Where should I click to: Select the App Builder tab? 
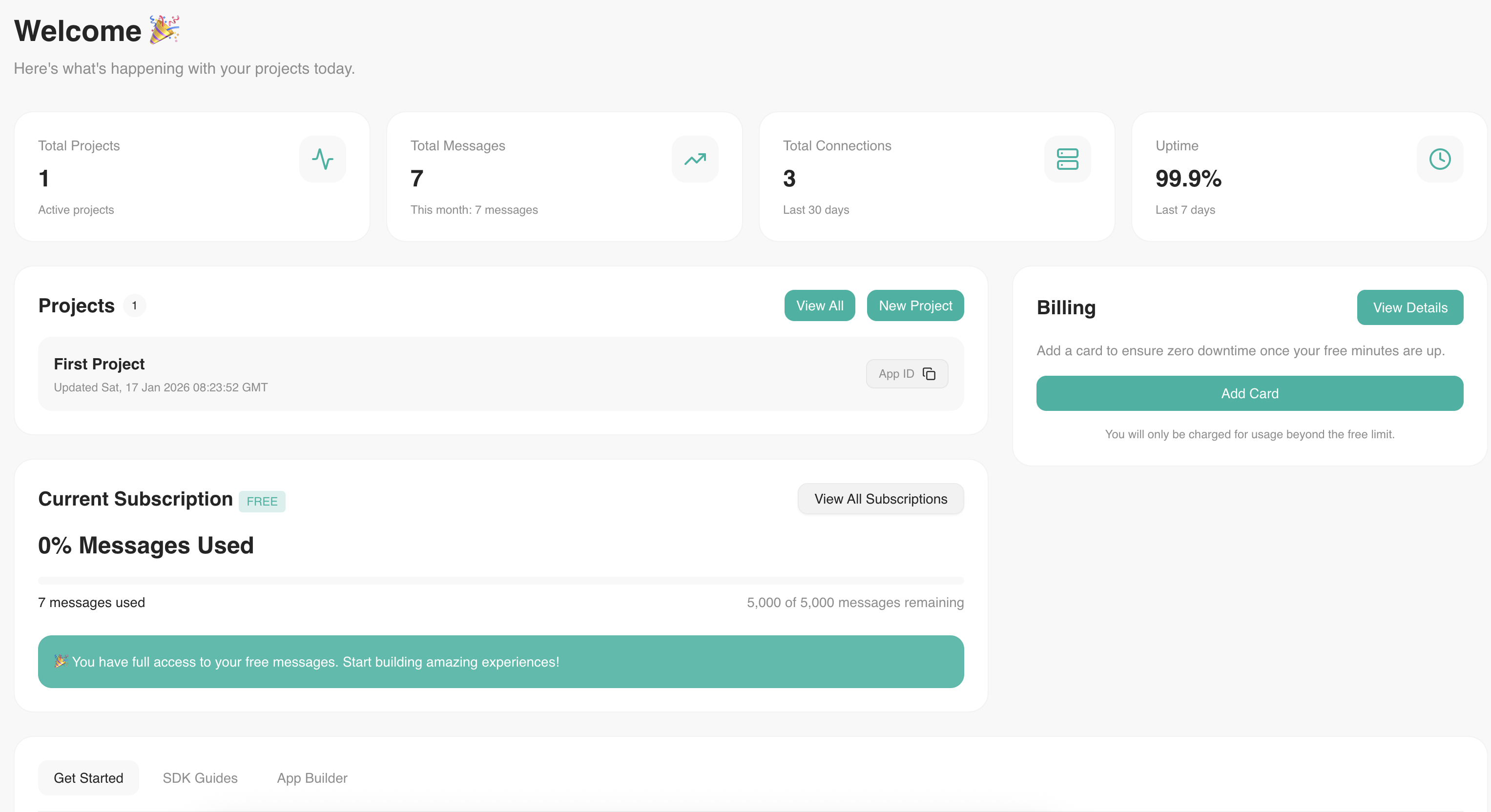pyautogui.click(x=312, y=777)
